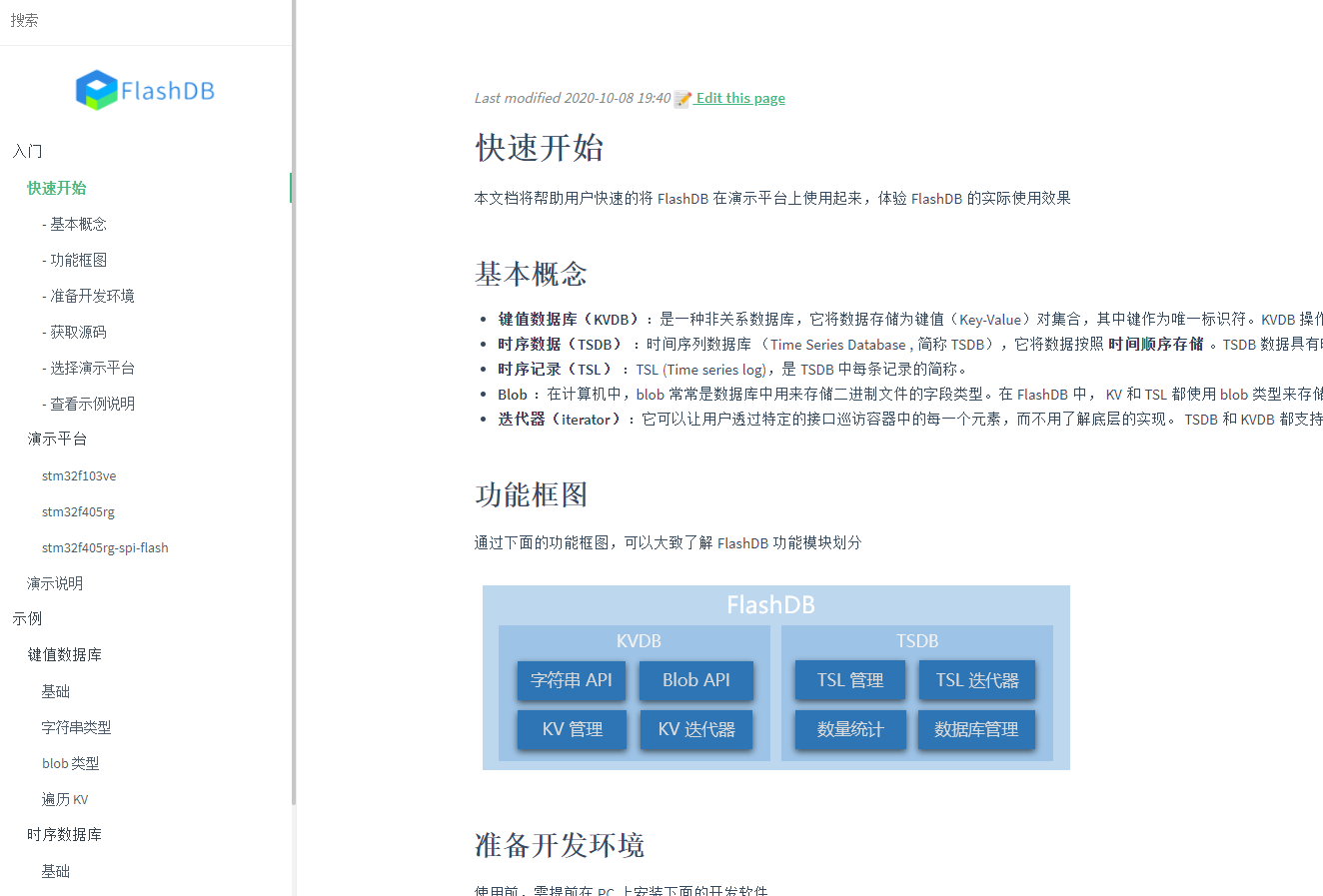Click the edit pencil icon beside Edit this page
Viewport: 1323px width, 896px height.
pos(682,99)
